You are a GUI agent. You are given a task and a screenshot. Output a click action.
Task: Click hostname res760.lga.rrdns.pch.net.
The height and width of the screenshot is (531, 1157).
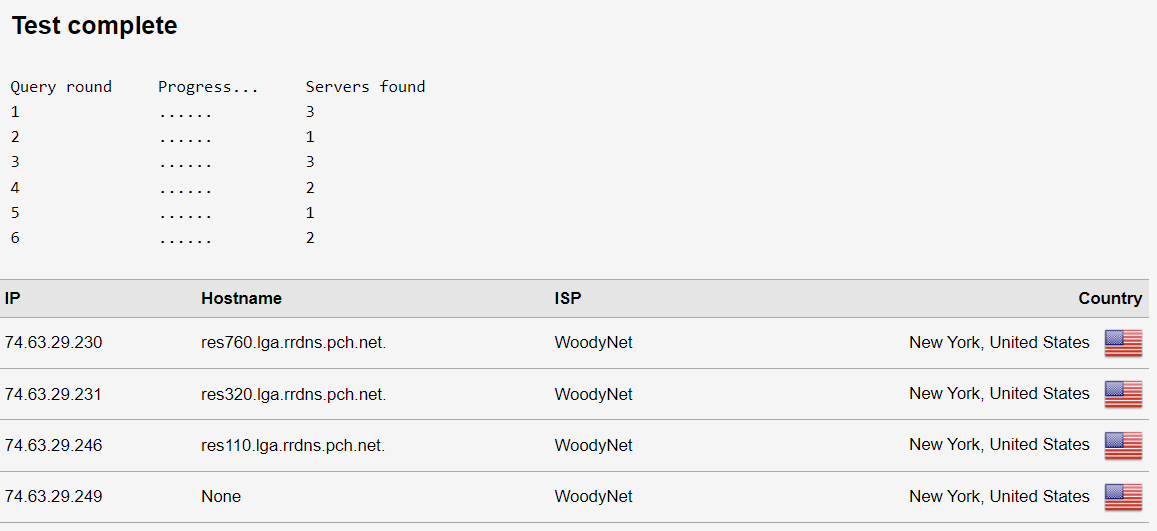click(x=294, y=343)
